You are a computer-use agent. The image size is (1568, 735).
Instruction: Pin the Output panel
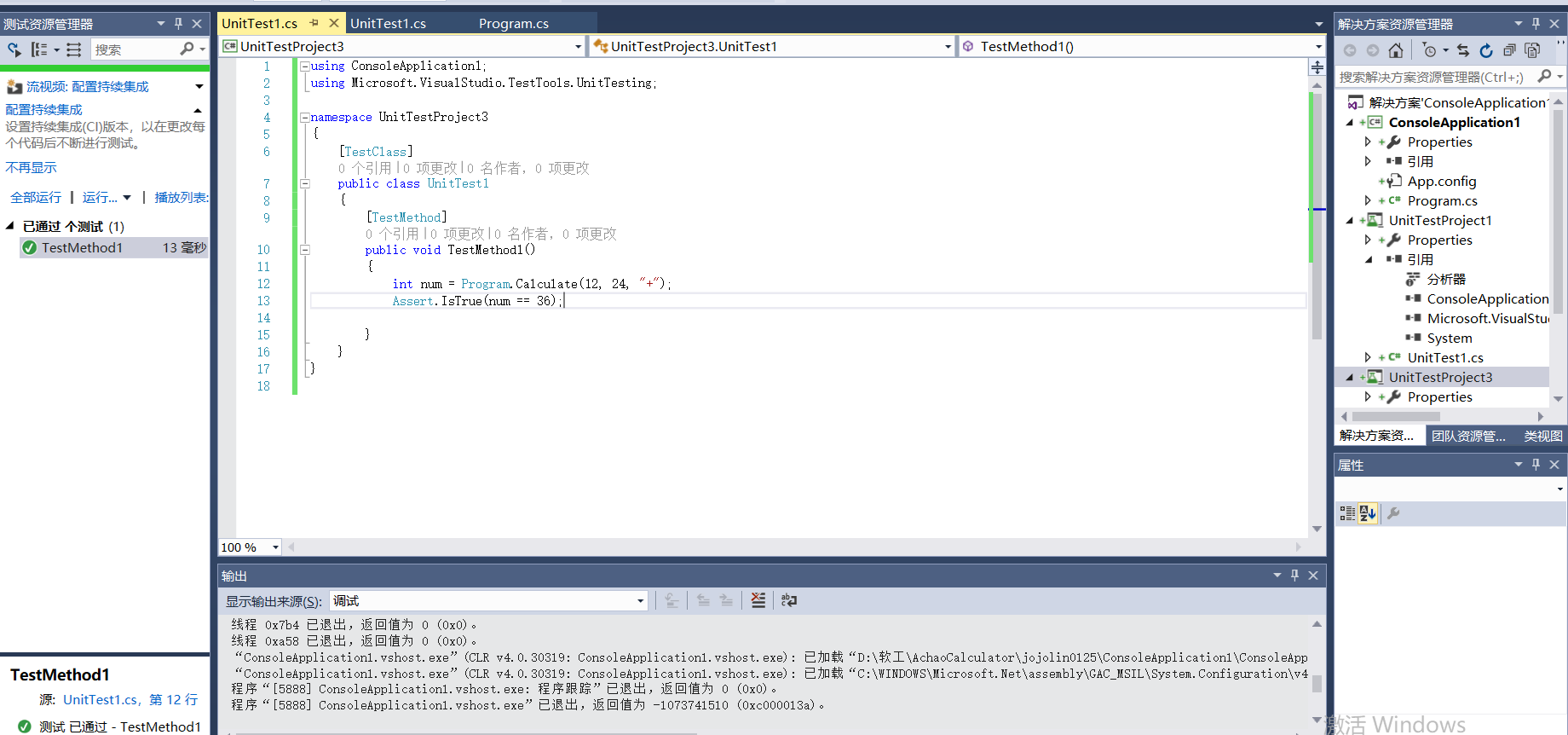pos(1294,576)
